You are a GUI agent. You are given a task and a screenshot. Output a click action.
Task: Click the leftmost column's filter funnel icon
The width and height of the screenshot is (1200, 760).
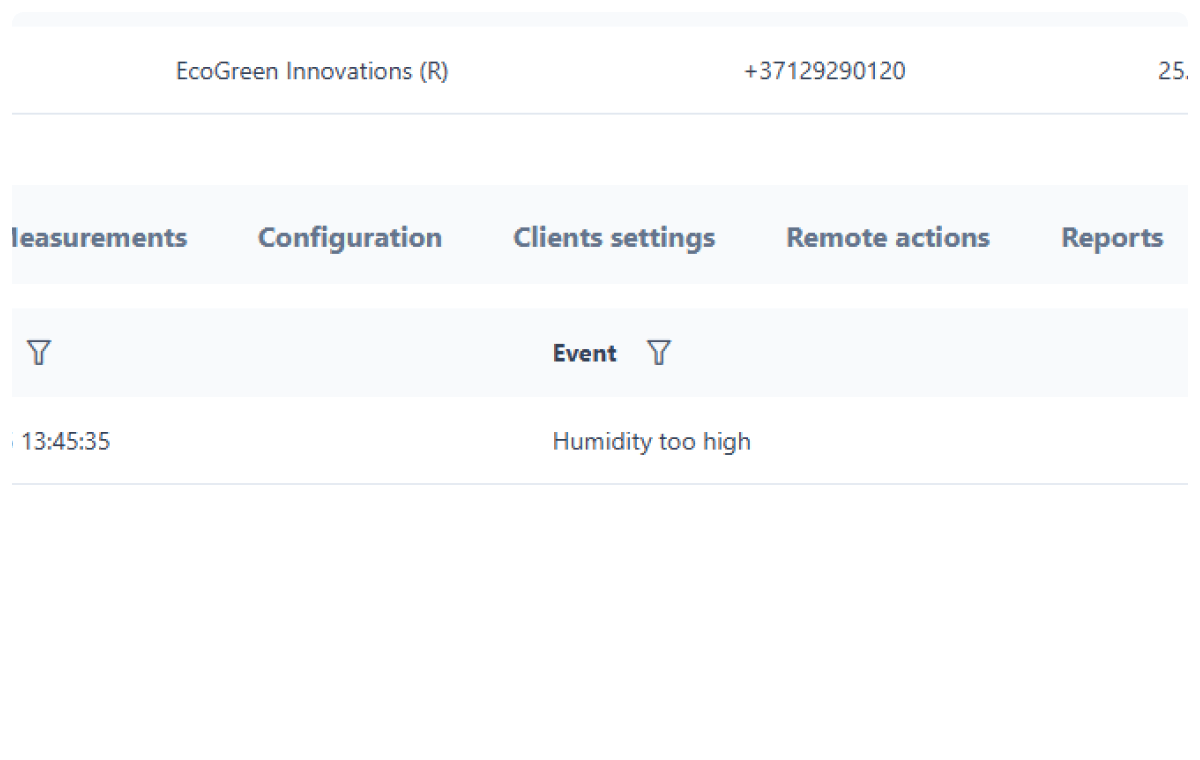(x=38, y=353)
